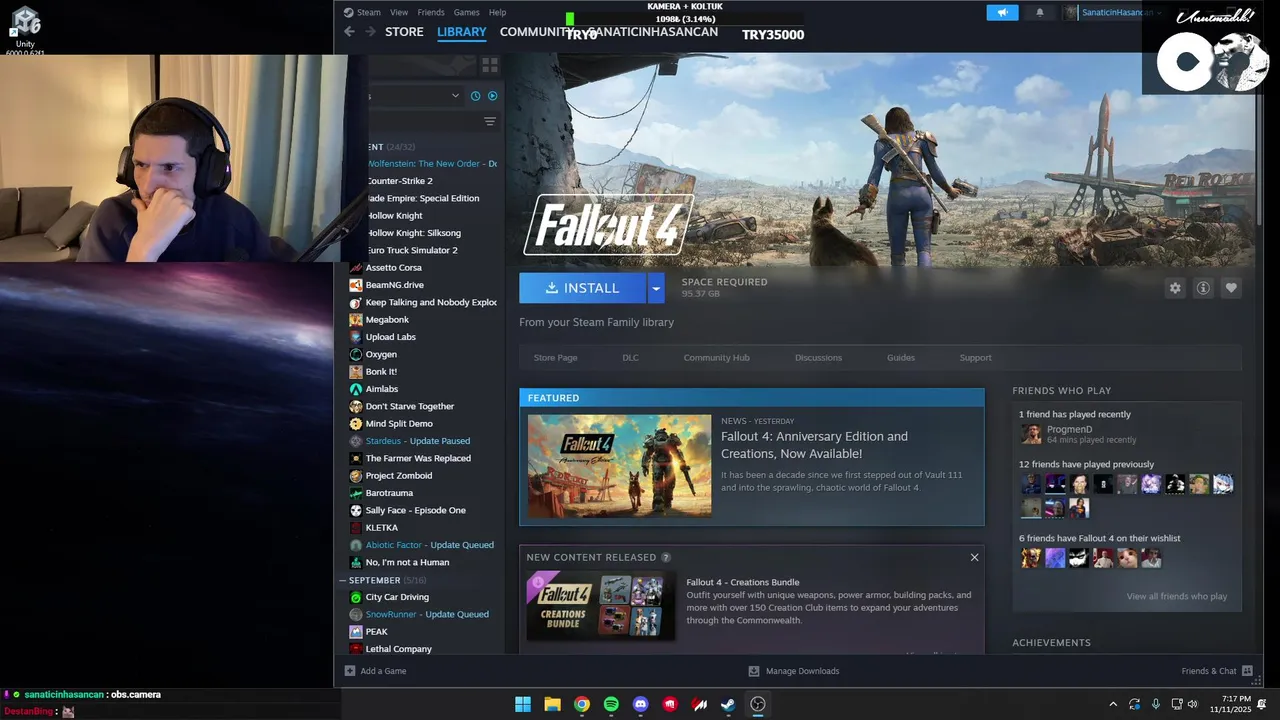Click View all friends who play
Image resolution: width=1280 pixels, height=720 pixels.
pos(1176,597)
